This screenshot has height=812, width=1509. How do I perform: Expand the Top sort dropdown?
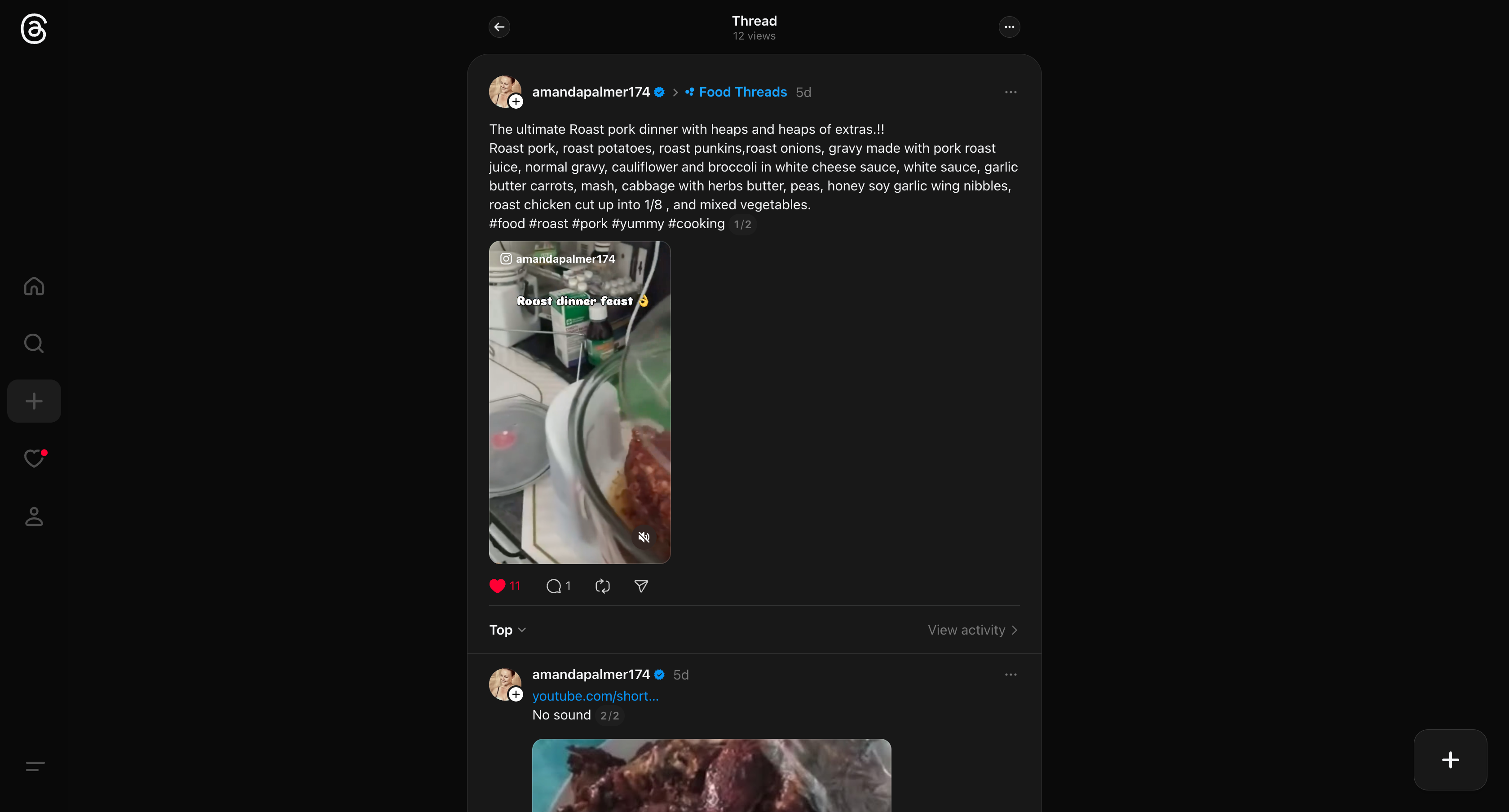click(507, 630)
